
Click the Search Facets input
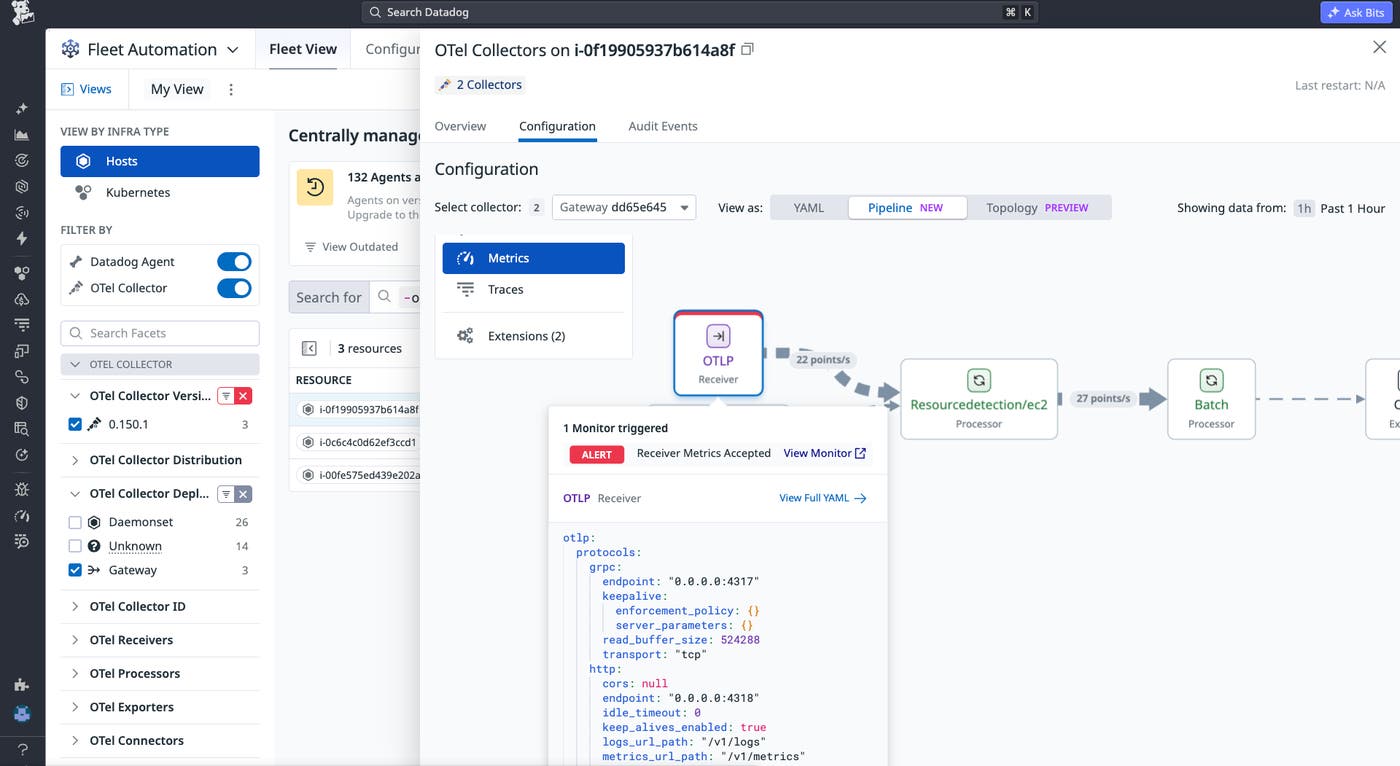[160, 333]
